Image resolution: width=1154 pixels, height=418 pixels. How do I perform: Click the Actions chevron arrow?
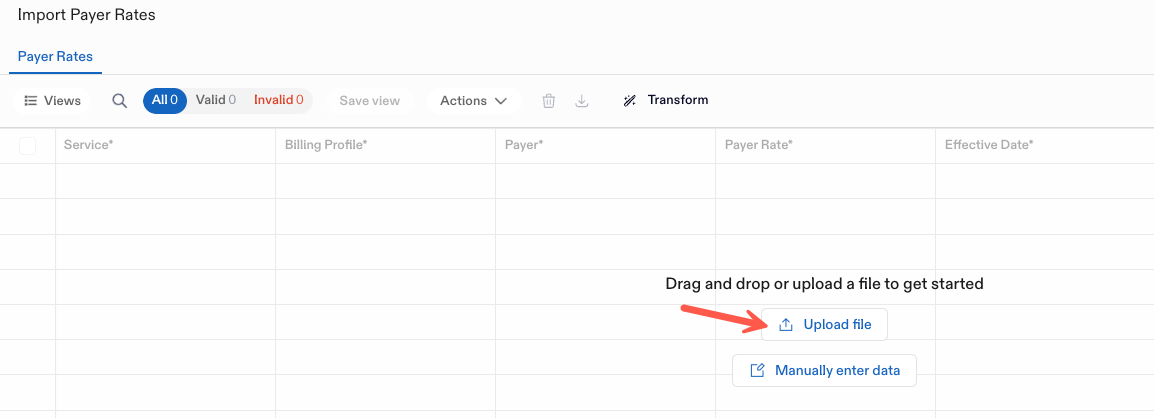click(x=500, y=101)
